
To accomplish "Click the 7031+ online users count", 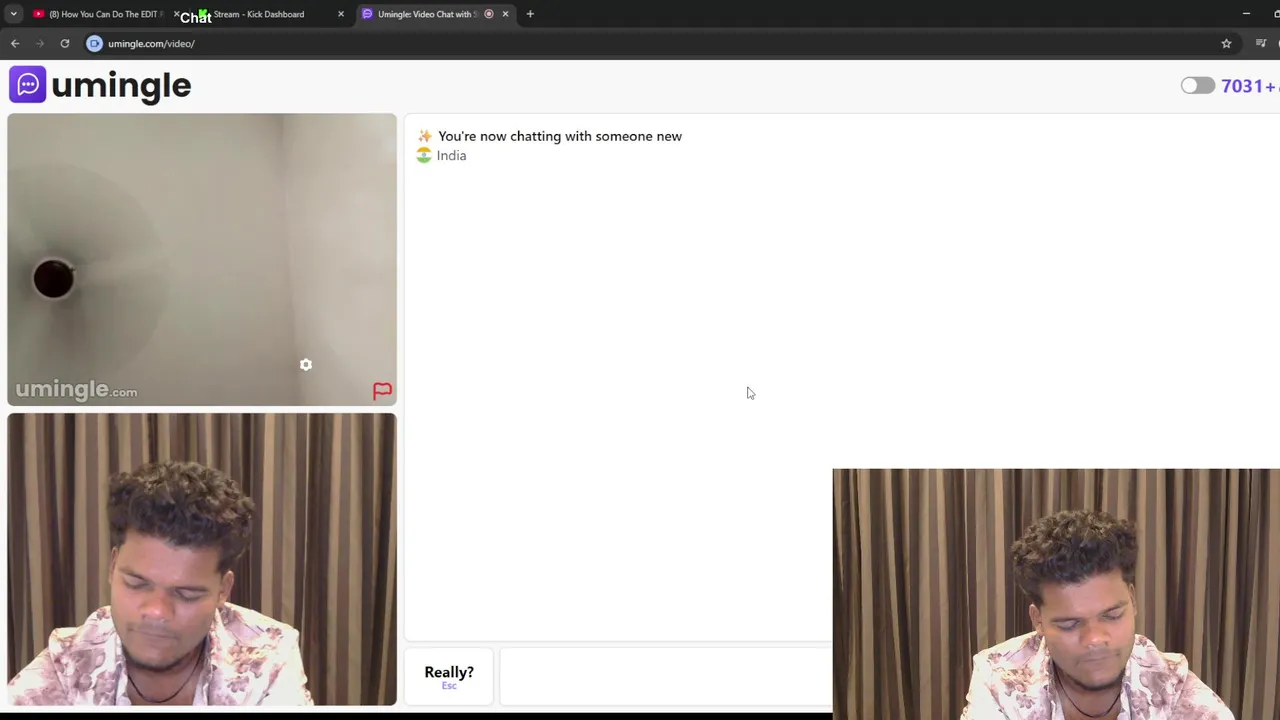I will 1248,86.
